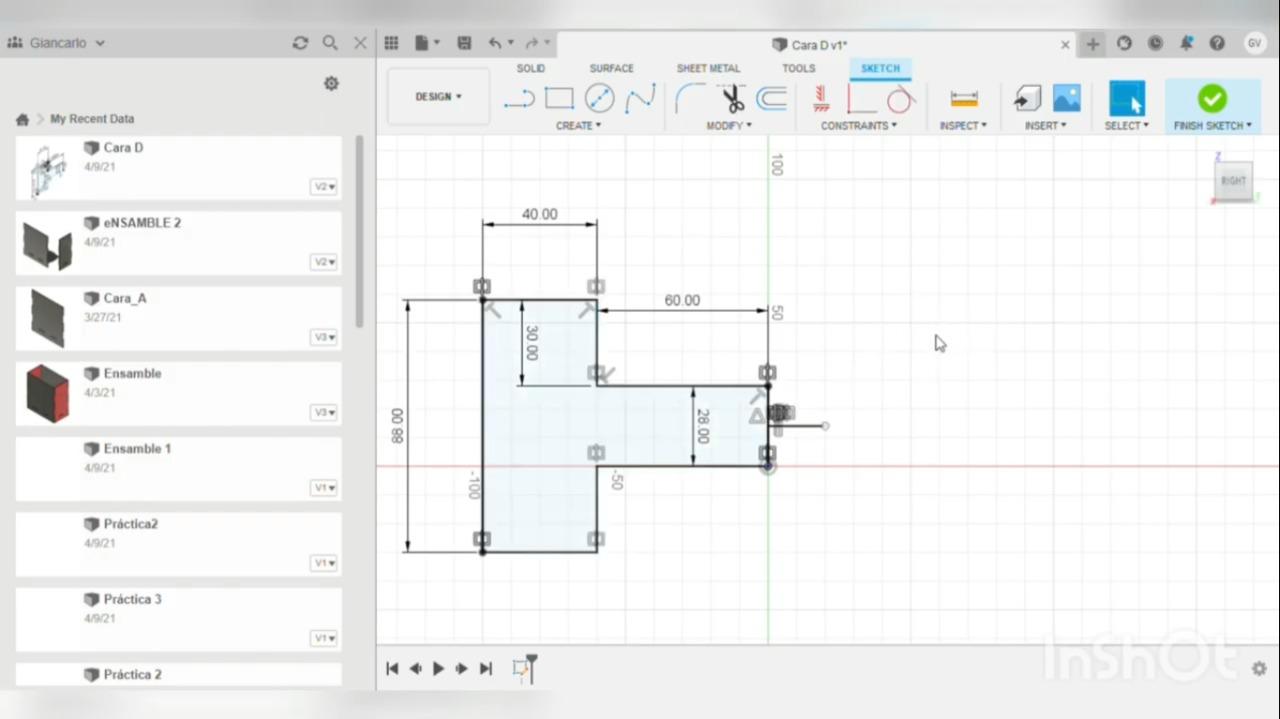This screenshot has width=1280, height=719.
Task: Switch to the TOOLS tab
Action: (x=798, y=68)
